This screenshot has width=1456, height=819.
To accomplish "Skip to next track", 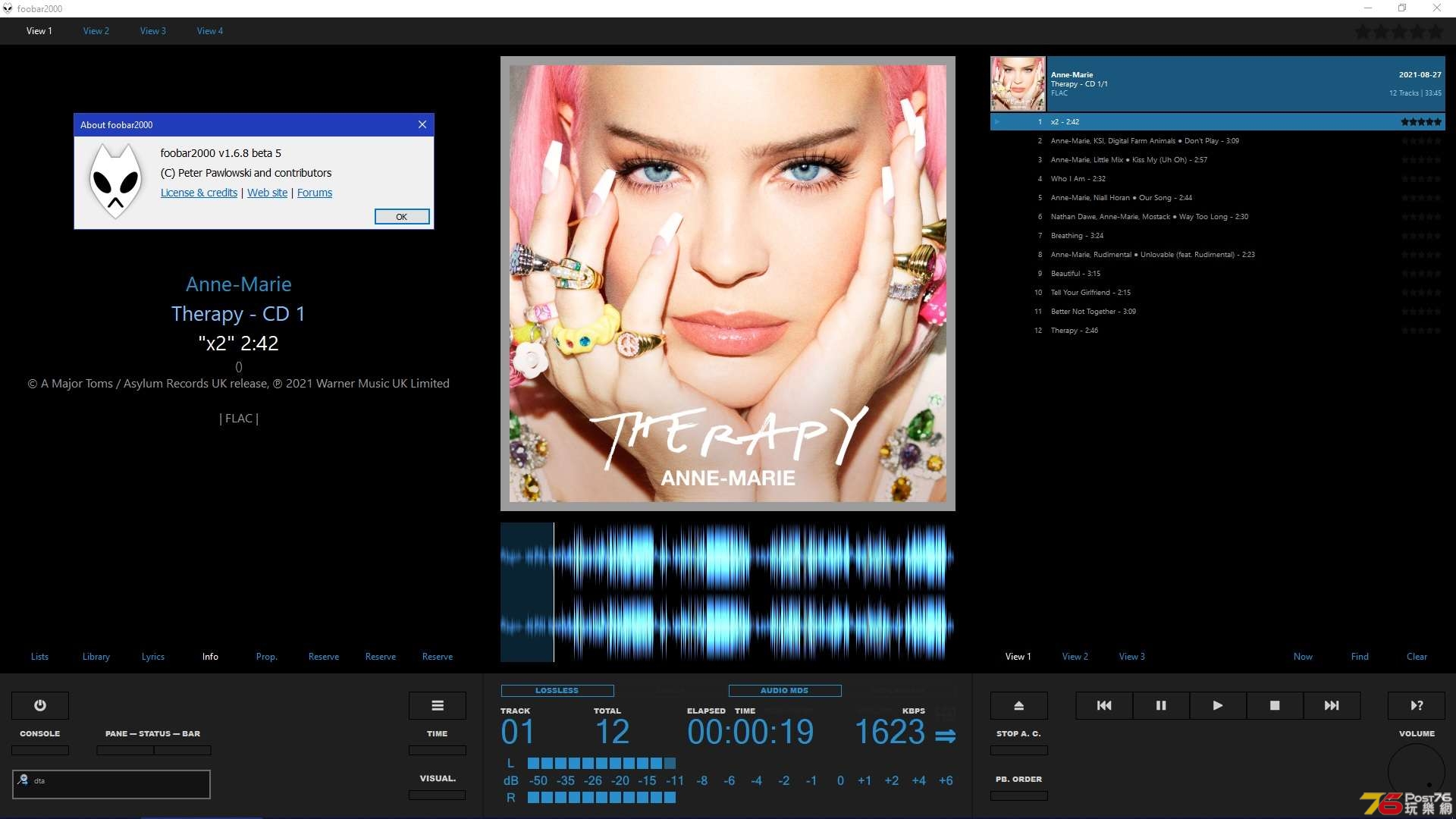I will [x=1332, y=705].
